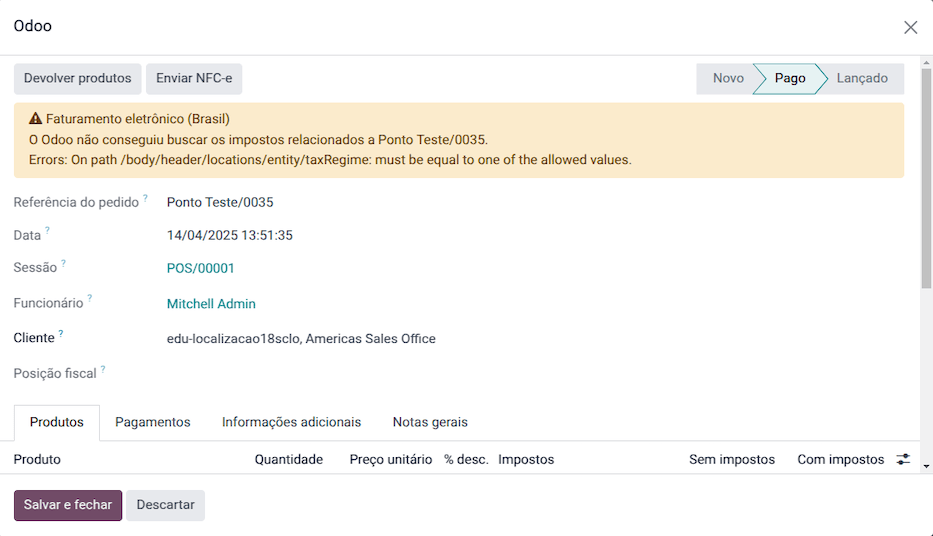Select the Lançado status stage
The image size is (933, 536).
point(861,79)
